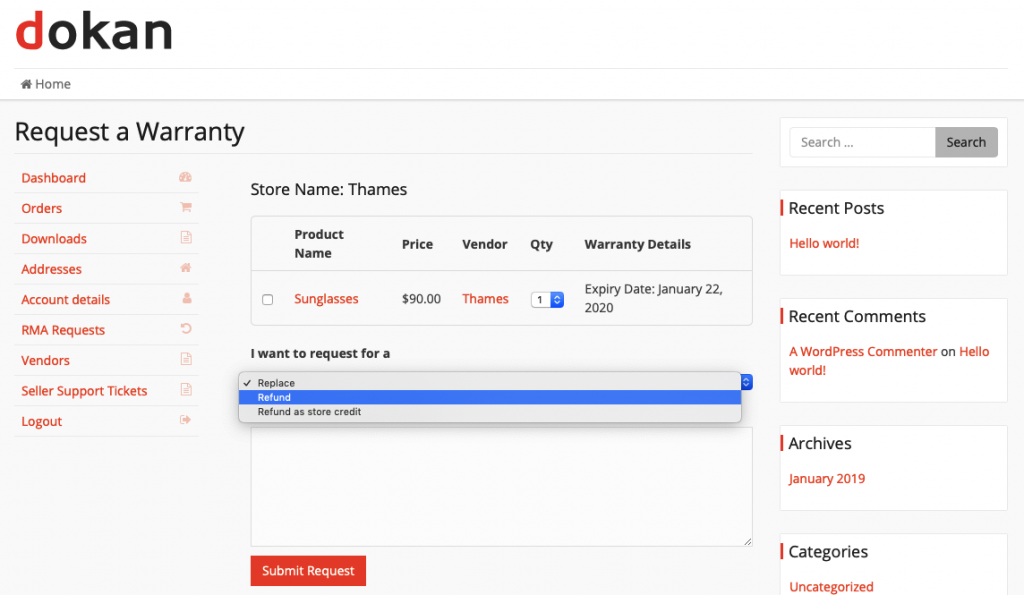This screenshot has width=1024, height=595.
Task: Click the Orders shopping cart icon
Action: (x=186, y=207)
